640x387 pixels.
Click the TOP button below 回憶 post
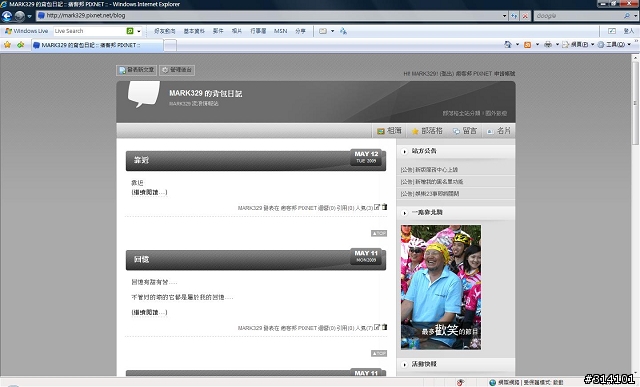379,354
